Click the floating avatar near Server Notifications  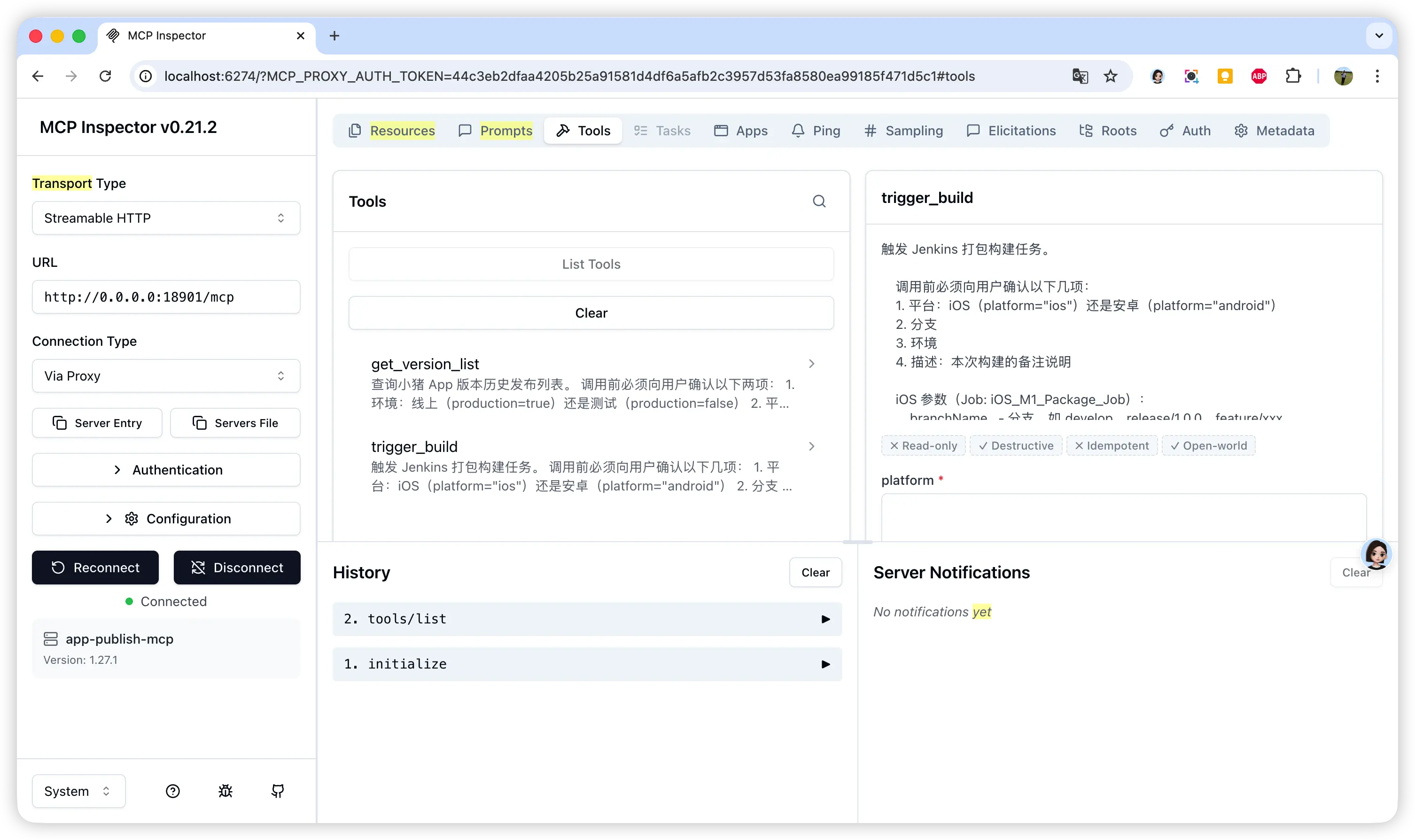point(1376,553)
